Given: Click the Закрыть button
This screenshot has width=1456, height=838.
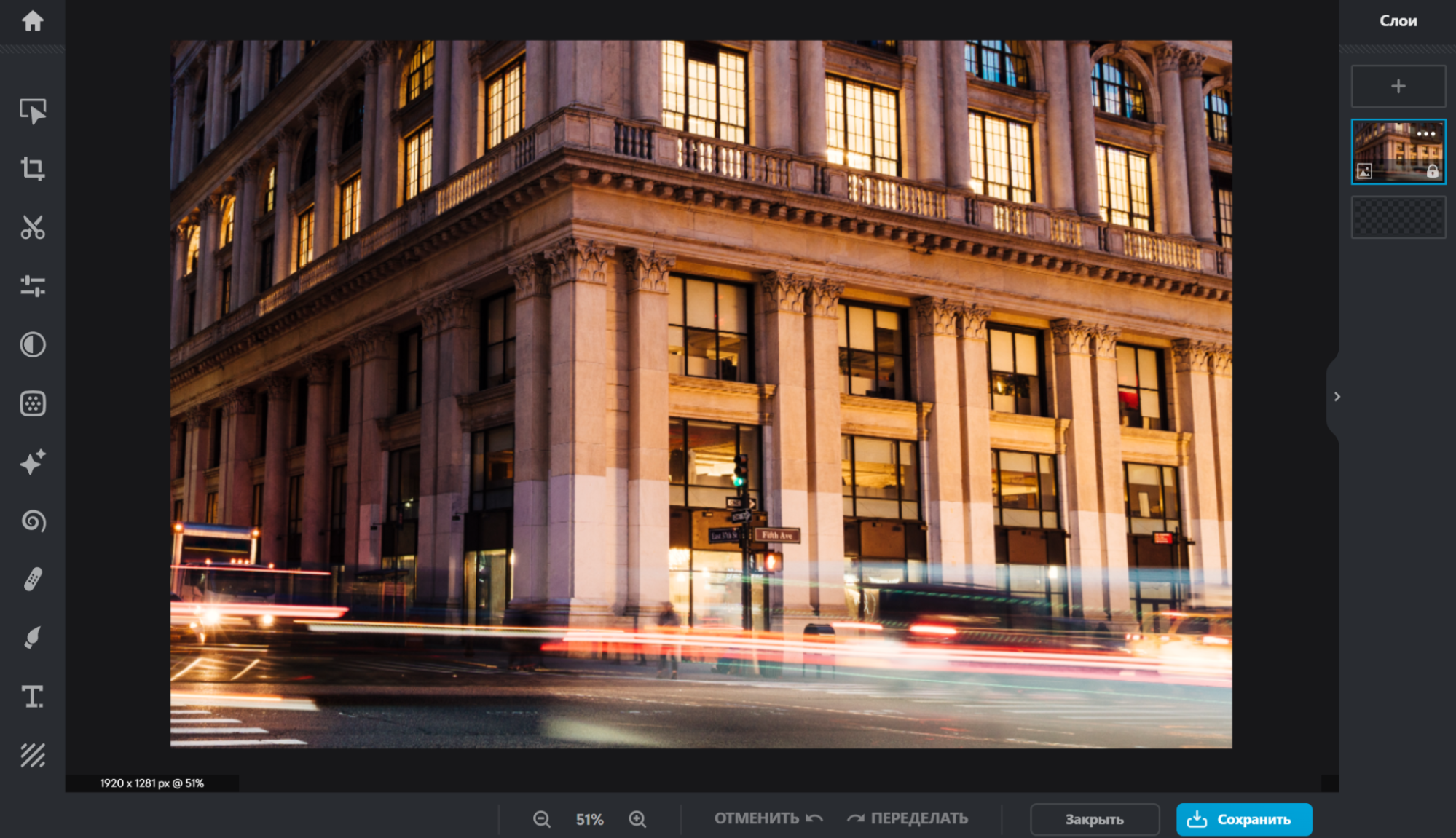Looking at the screenshot, I should coord(1094,819).
